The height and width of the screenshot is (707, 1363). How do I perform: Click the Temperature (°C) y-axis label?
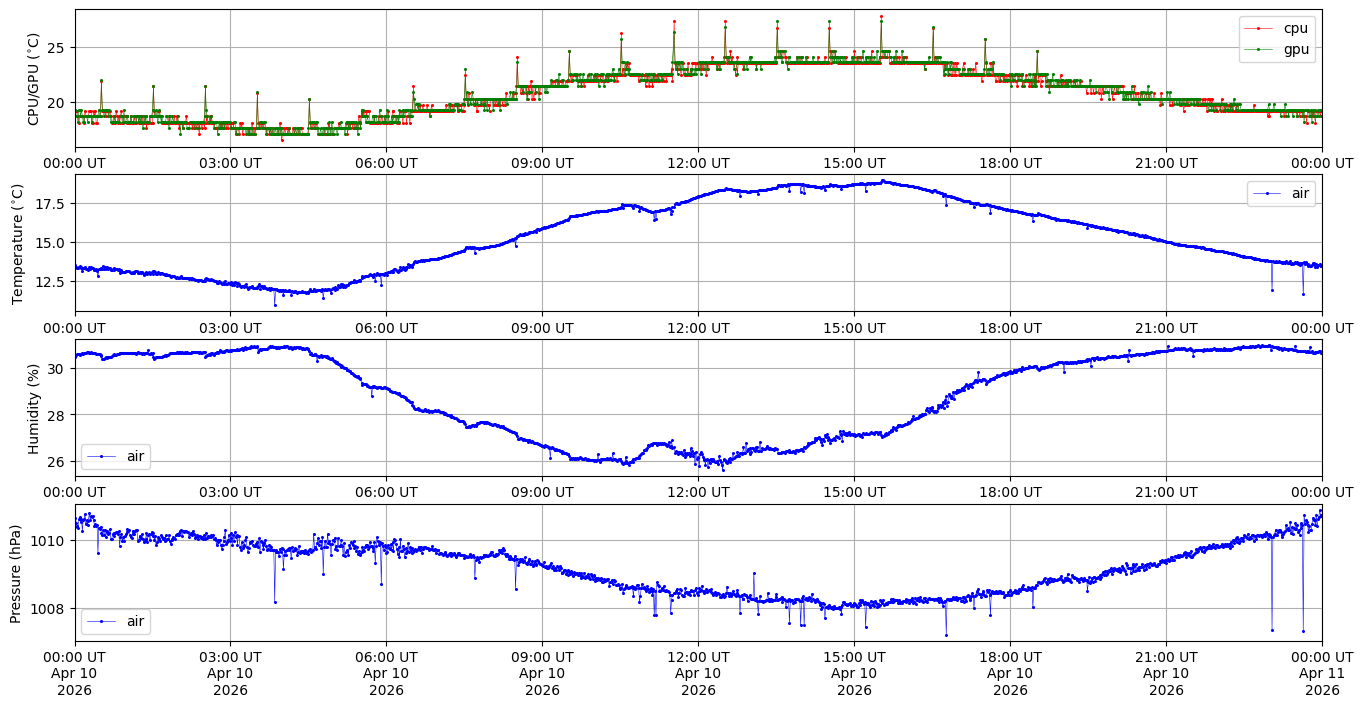click(17, 244)
